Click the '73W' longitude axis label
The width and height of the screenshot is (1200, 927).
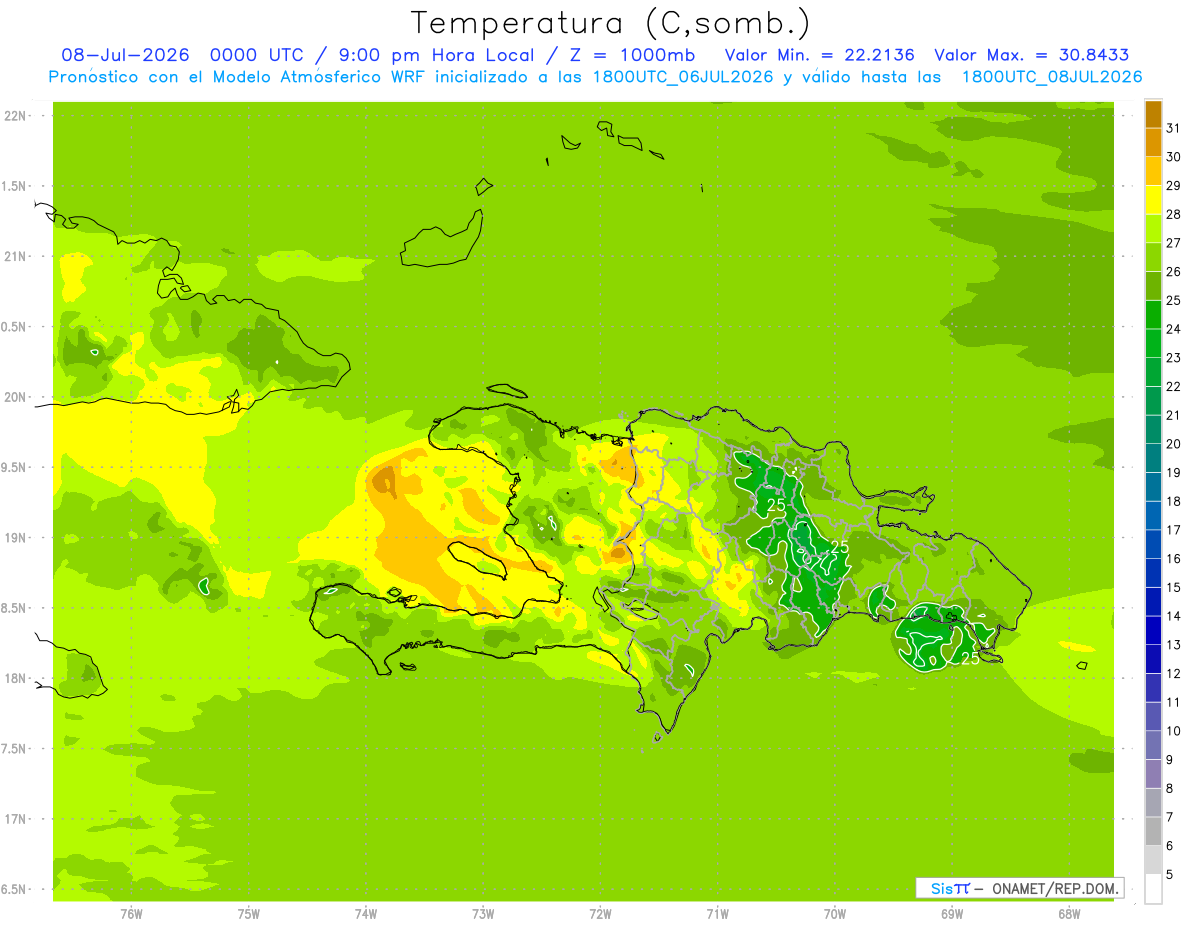[x=483, y=914]
